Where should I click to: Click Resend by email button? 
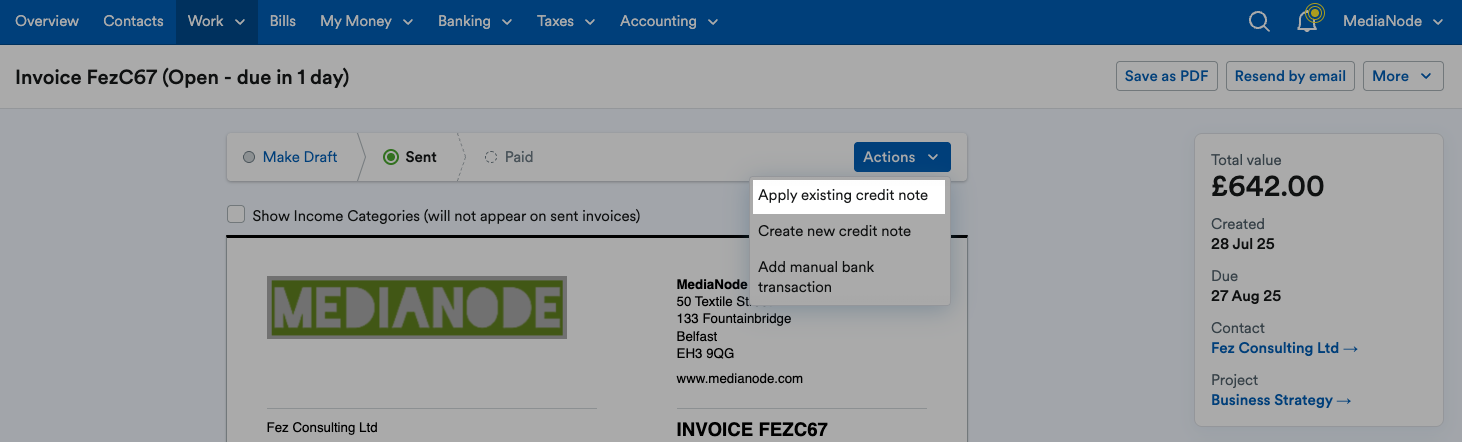tap(1290, 76)
